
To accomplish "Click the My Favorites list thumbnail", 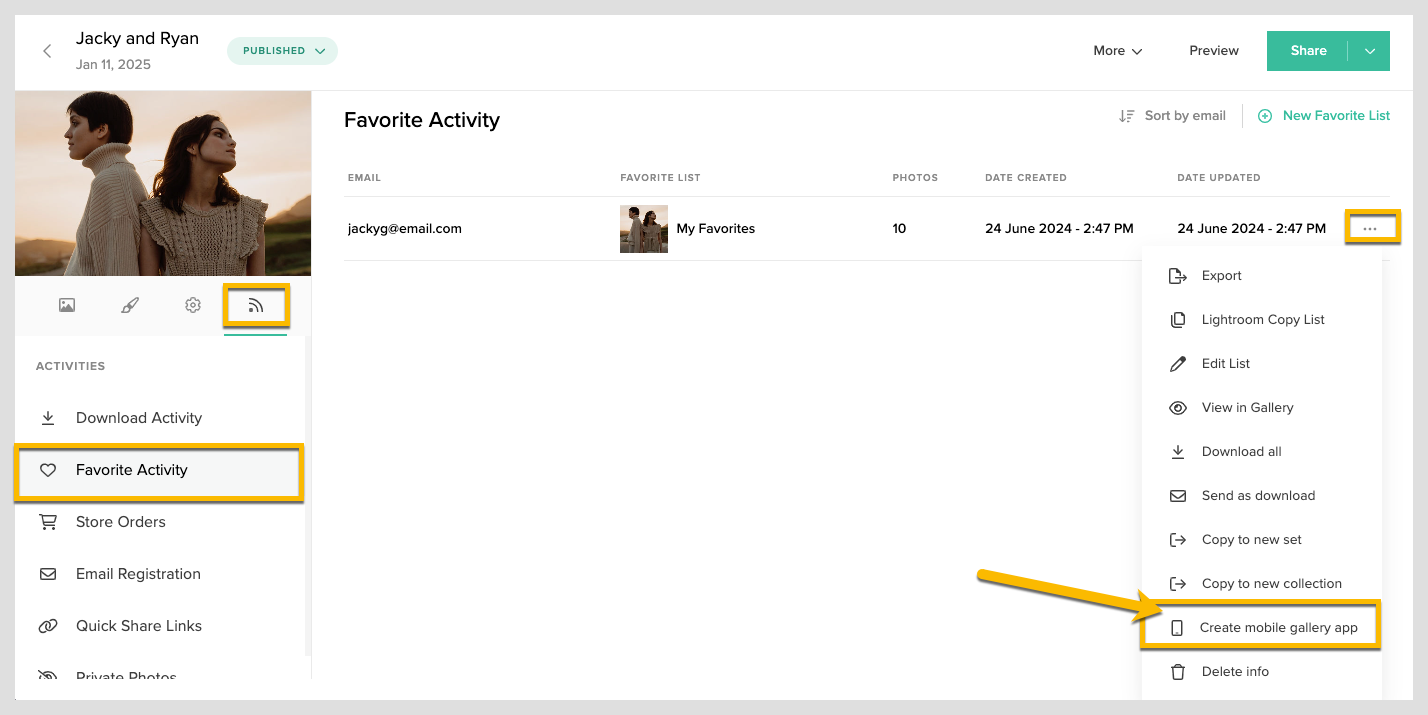I will click(x=643, y=228).
